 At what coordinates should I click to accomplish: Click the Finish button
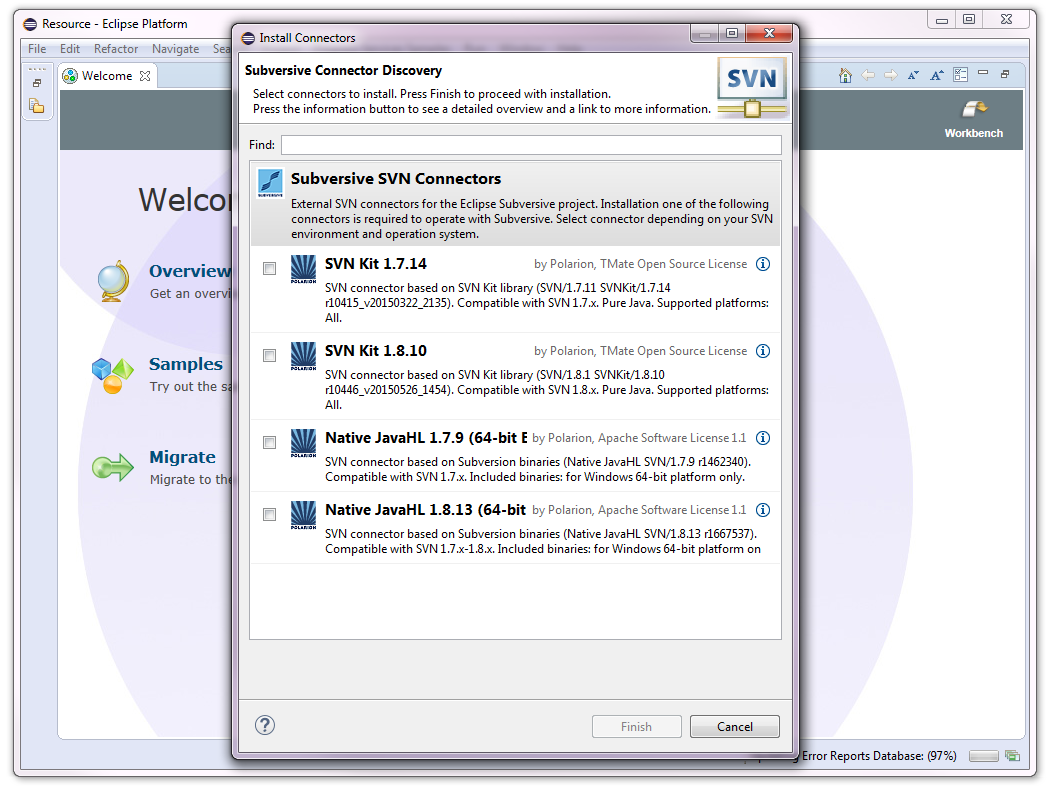[x=636, y=727]
